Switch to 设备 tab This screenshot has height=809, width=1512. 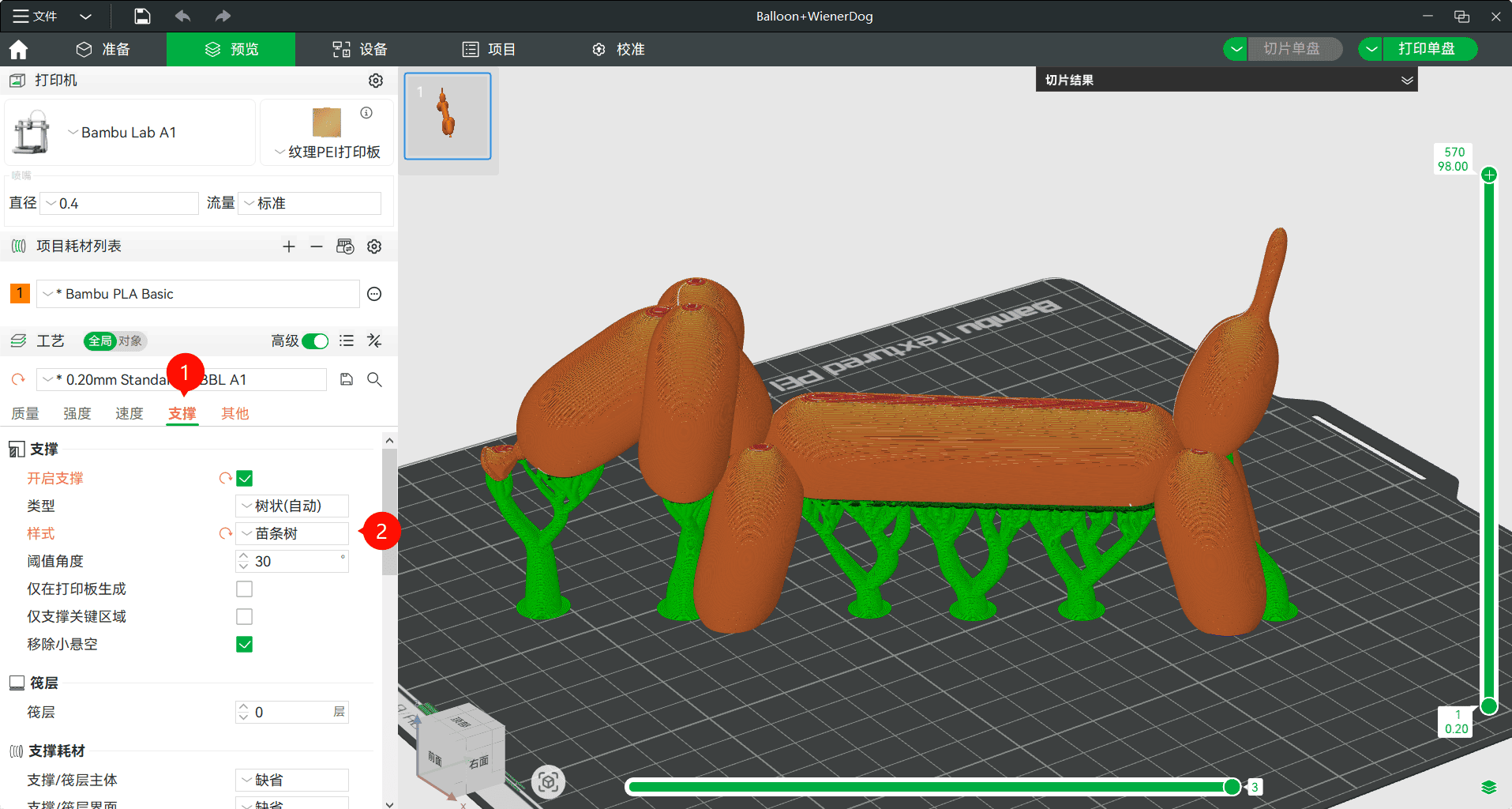pyautogui.click(x=359, y=49)
